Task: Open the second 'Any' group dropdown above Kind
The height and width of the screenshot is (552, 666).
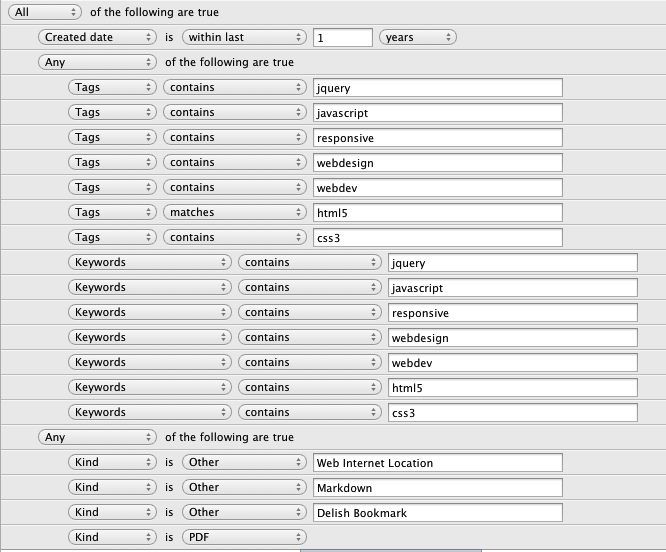Action: point(98,437)
